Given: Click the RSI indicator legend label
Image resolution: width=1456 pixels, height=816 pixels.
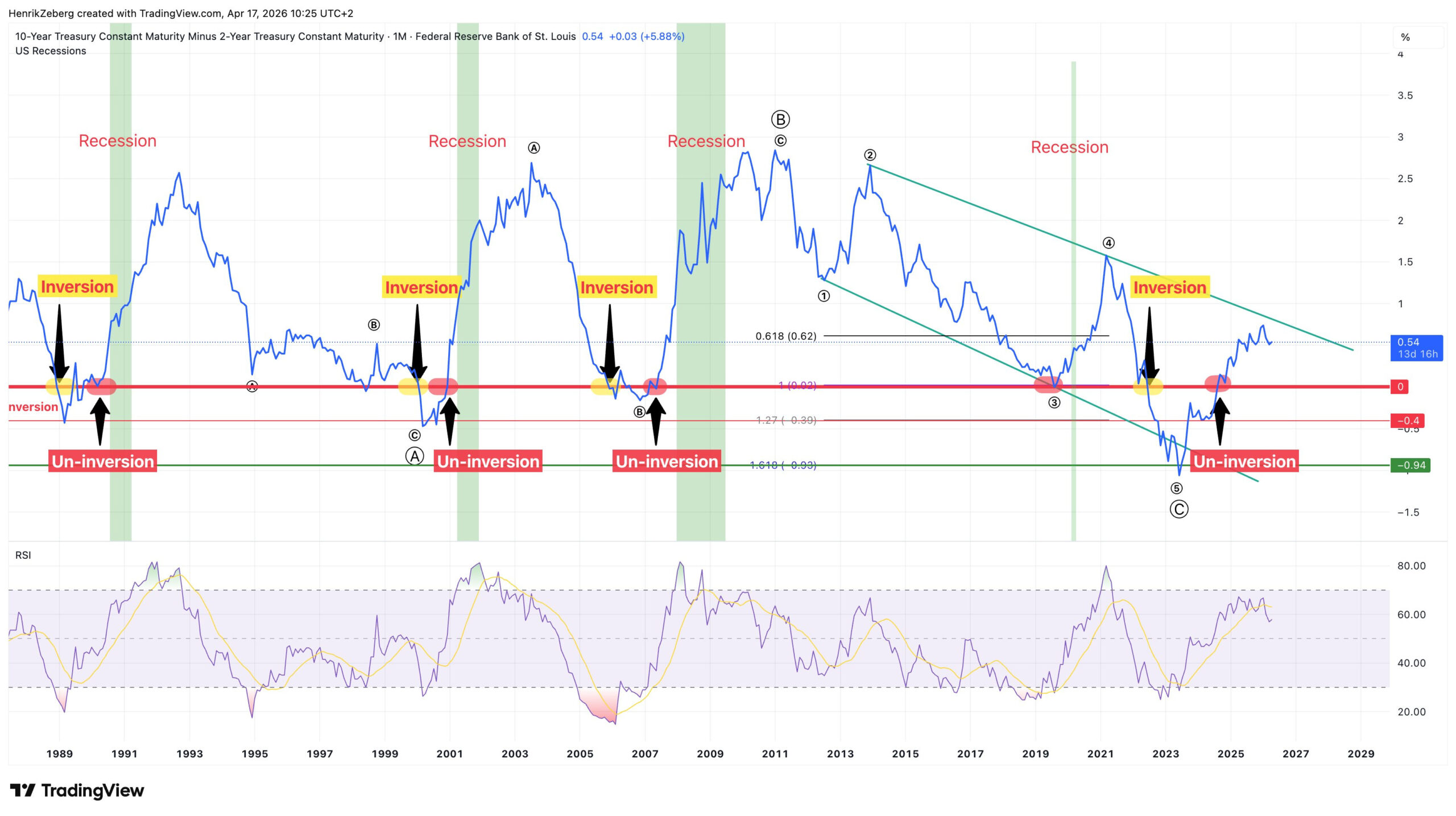Looking at the screenshot, I should point(23,555).
